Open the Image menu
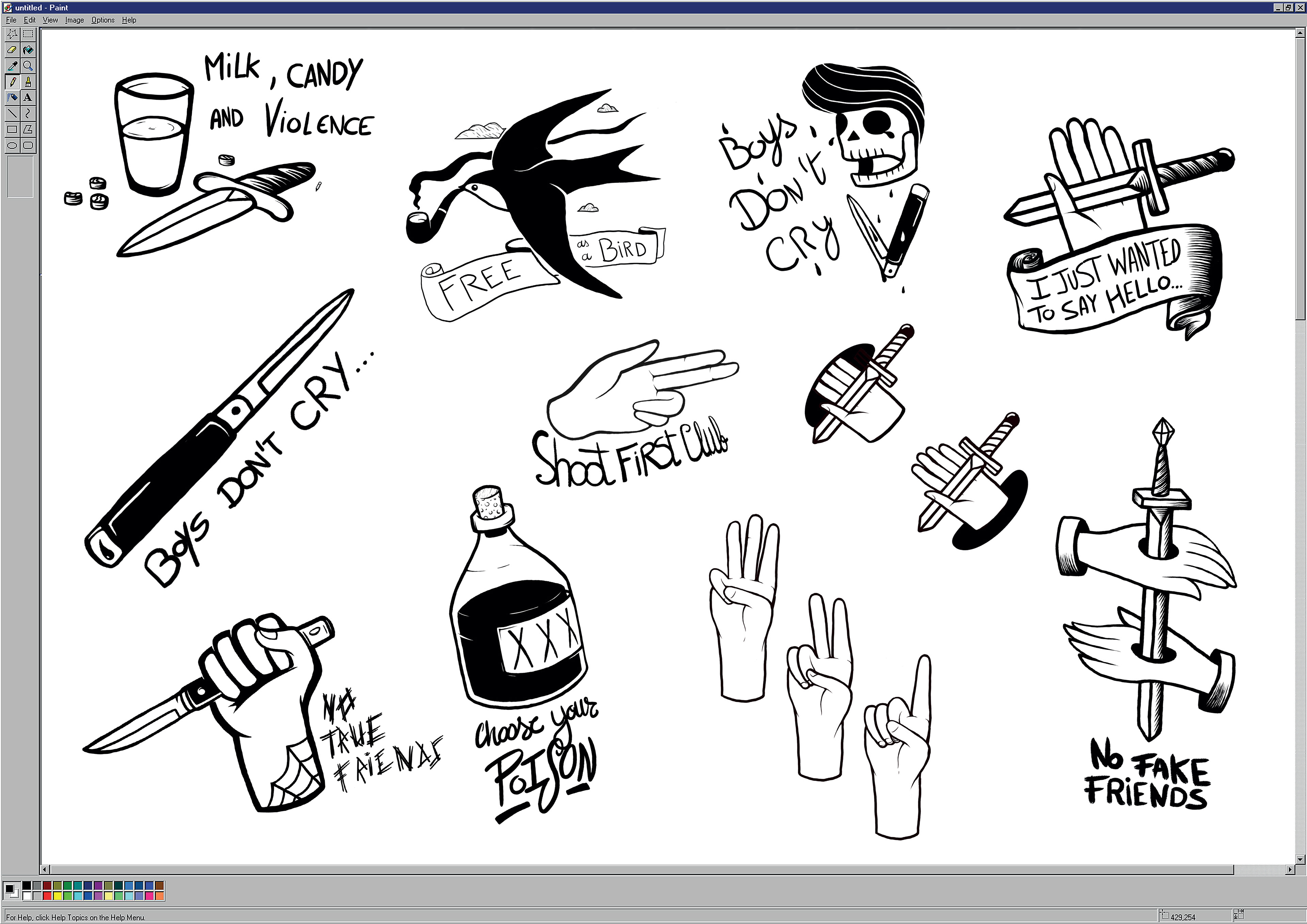Viewport: 1307px width, 924px height. [x=74, y=20]
